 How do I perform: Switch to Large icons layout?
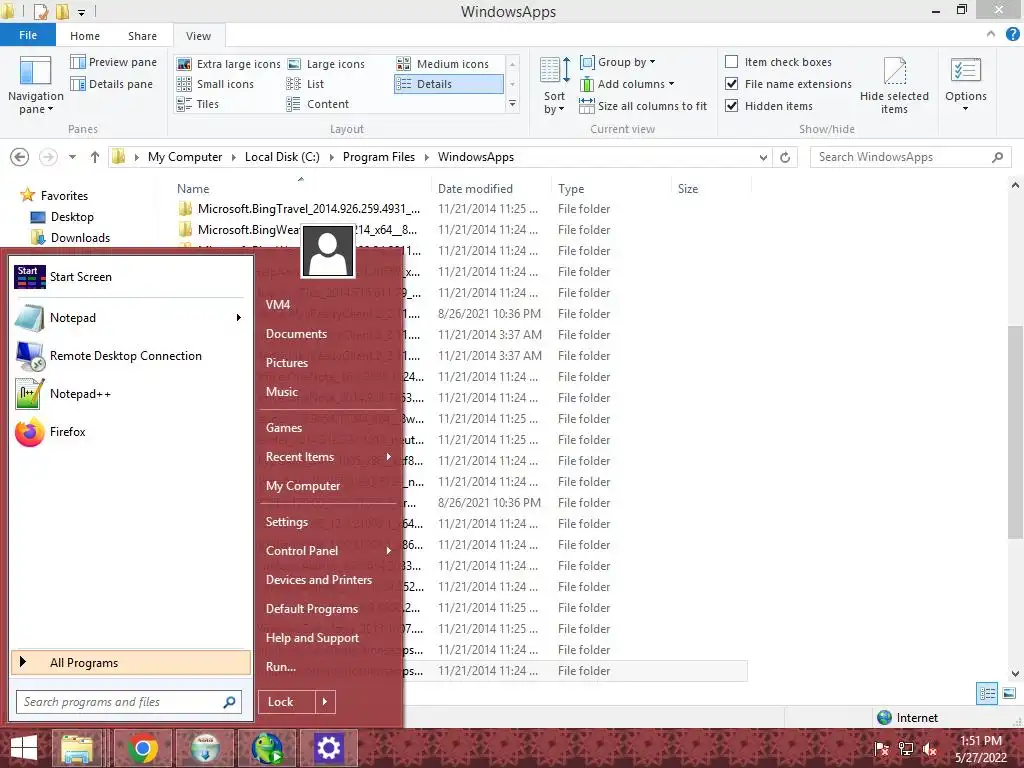point(327,64)
